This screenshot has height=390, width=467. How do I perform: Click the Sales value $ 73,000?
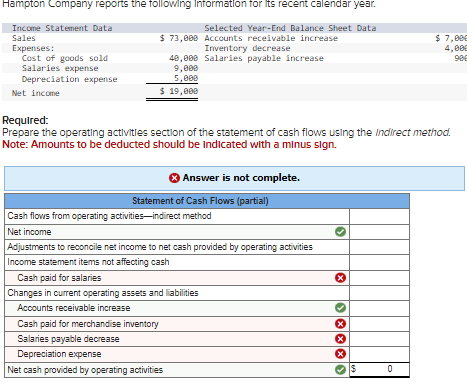point(179,38)
